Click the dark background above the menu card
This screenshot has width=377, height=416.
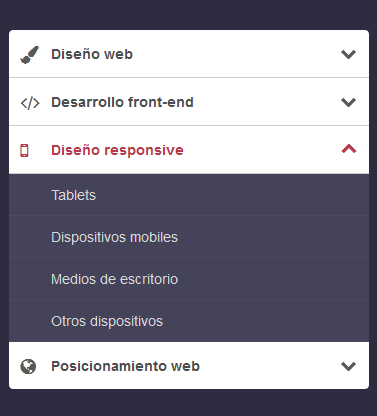point(188,14)
